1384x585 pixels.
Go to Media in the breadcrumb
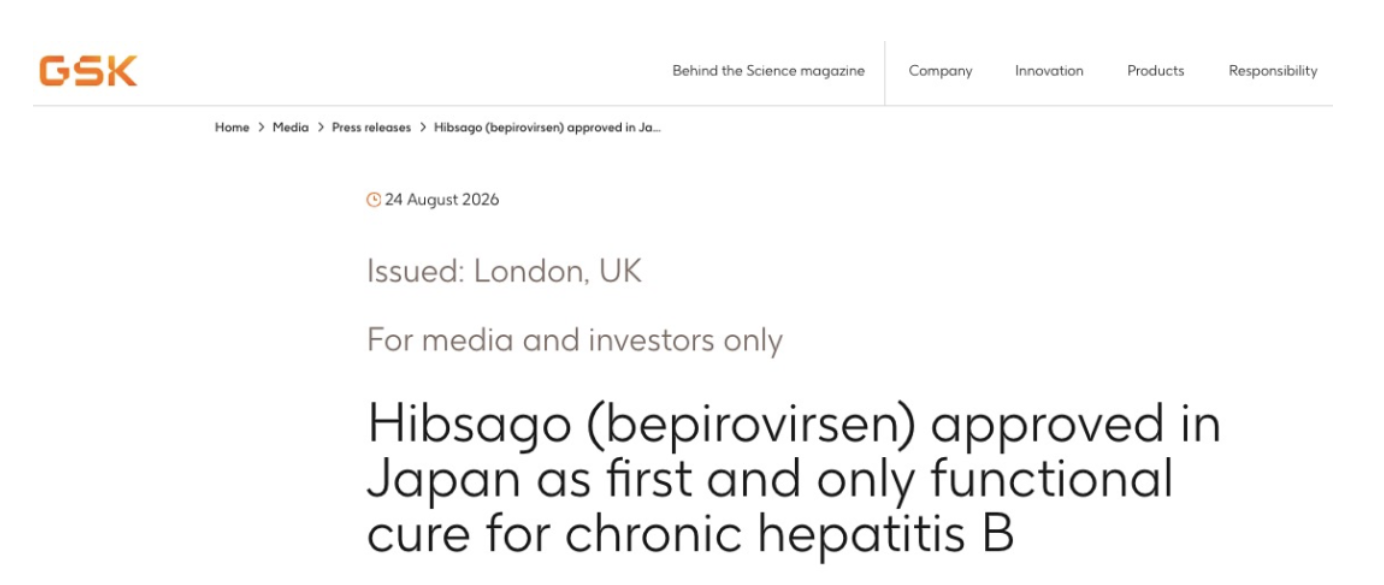(x=291, y=128)
